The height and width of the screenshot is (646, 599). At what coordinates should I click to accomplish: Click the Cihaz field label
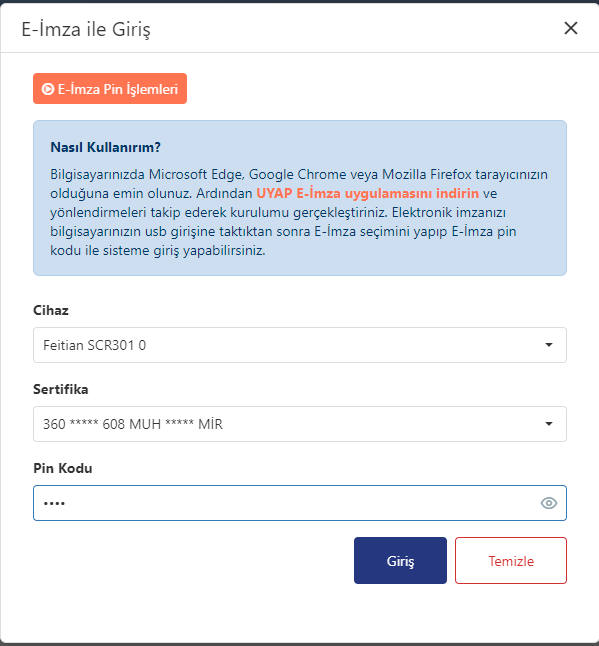[51, 310]
